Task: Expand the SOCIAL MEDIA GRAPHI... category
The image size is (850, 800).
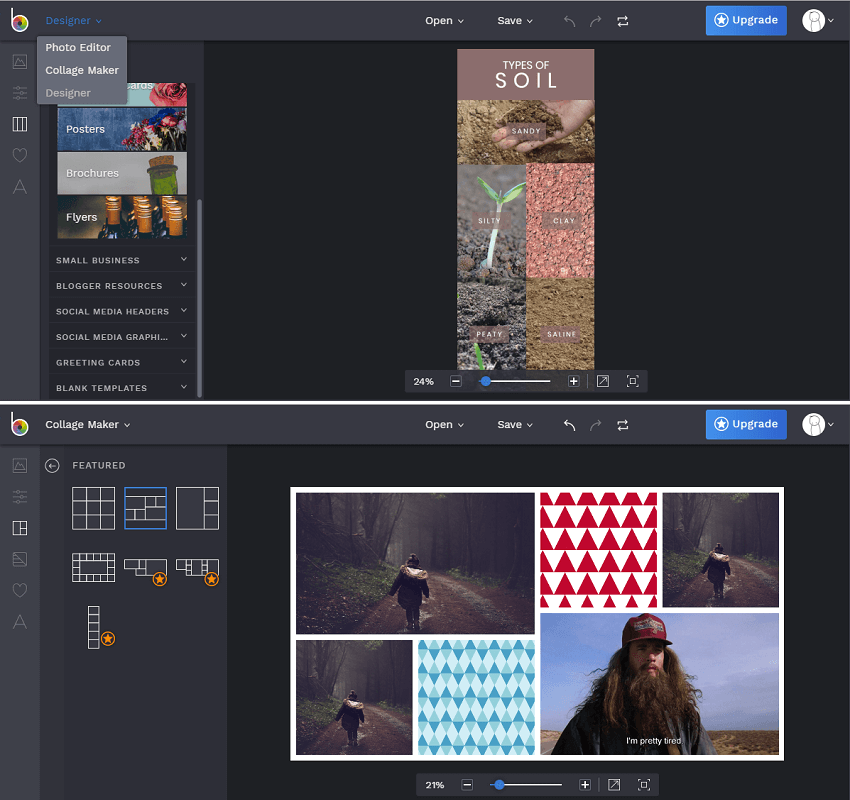Action: 122,337
